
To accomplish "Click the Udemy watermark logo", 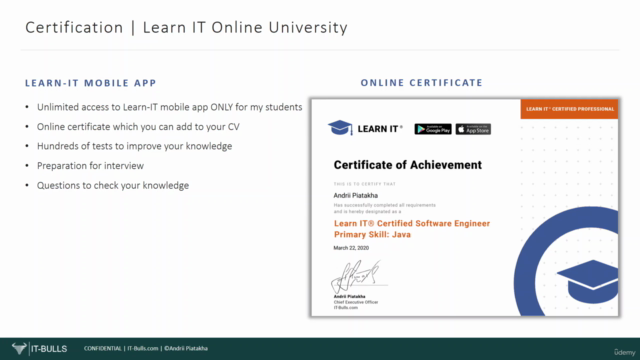I will point(624,352).
